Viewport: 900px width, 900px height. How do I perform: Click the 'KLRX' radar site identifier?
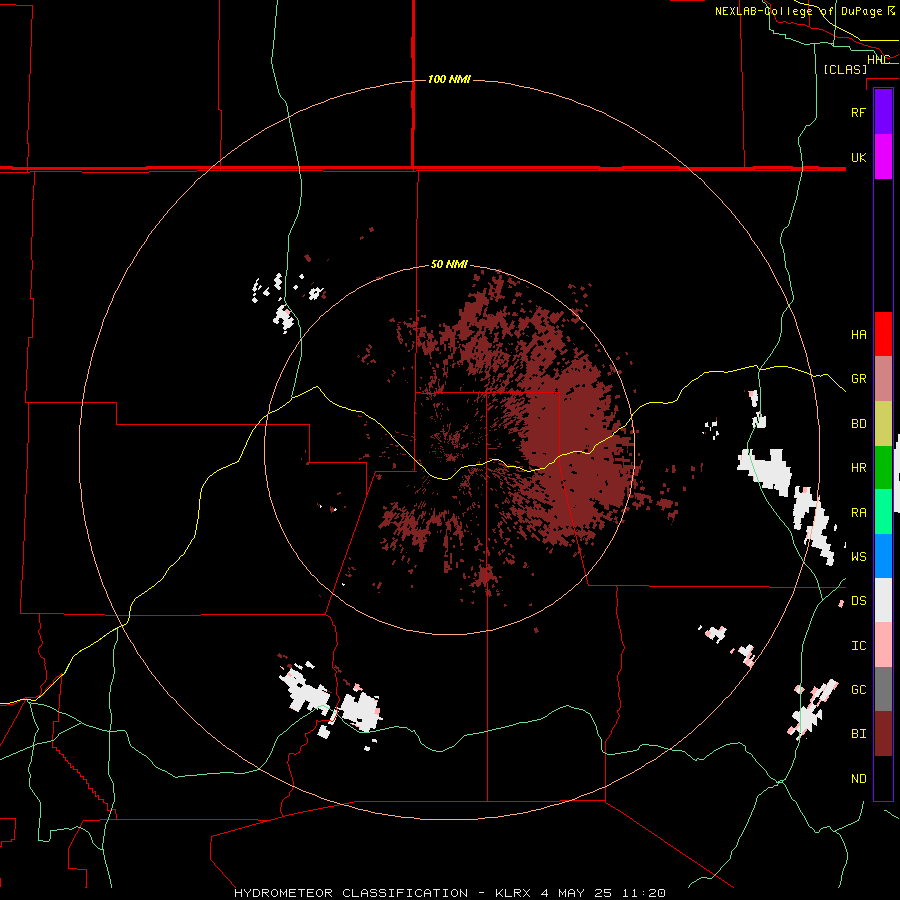[x=514, y=893]
